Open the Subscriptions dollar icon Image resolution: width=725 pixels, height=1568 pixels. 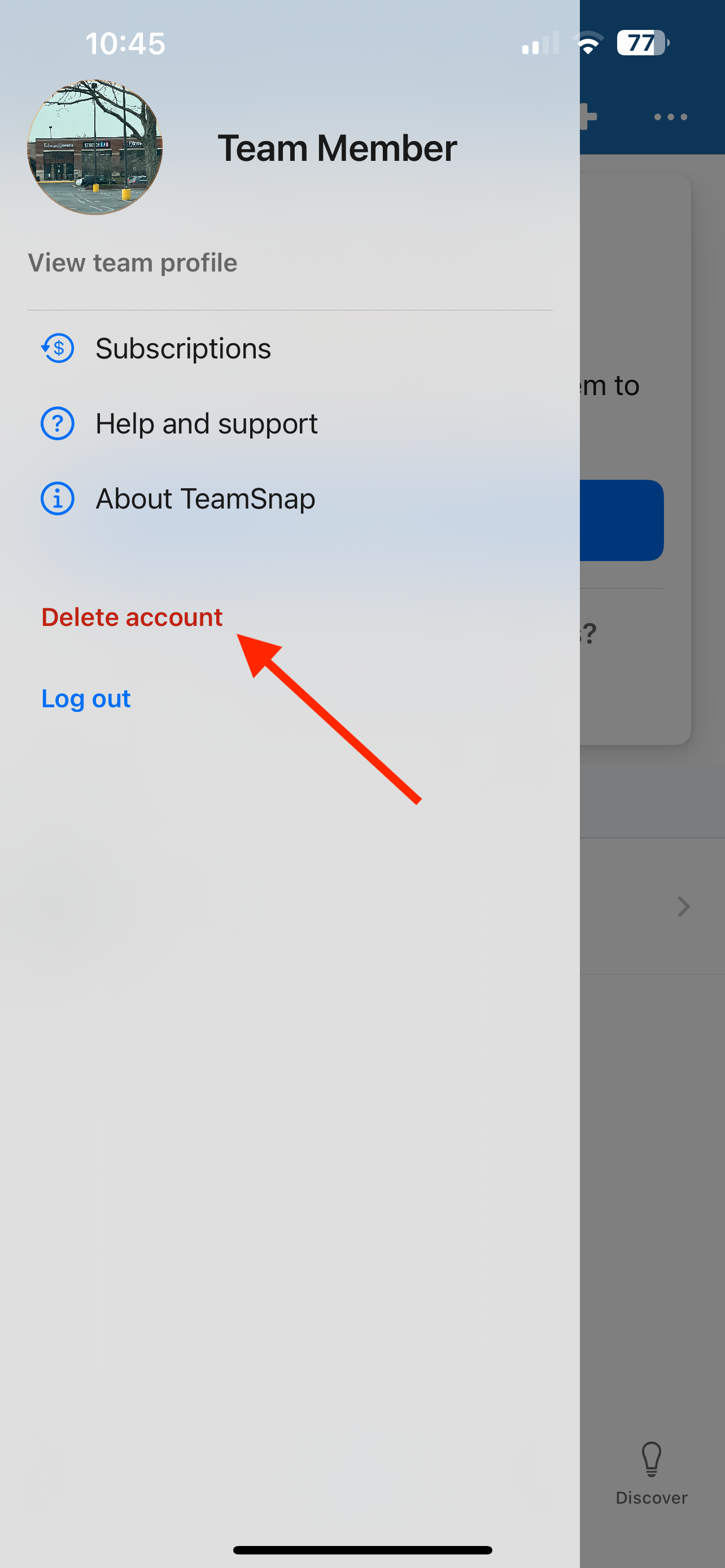coord(57,348)
